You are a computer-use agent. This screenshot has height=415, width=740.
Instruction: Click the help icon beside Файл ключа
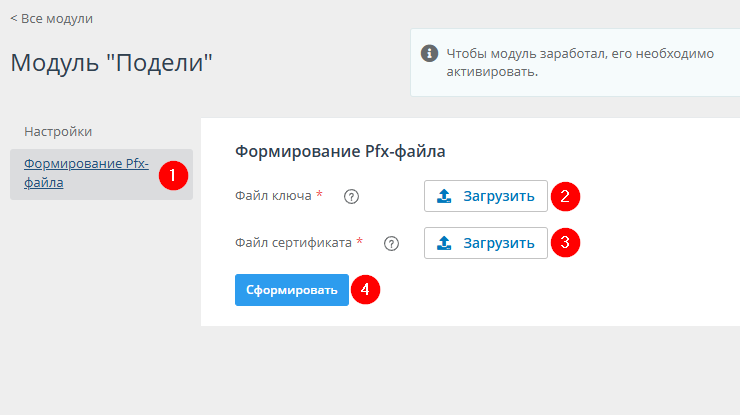click(x=351, y=196)
